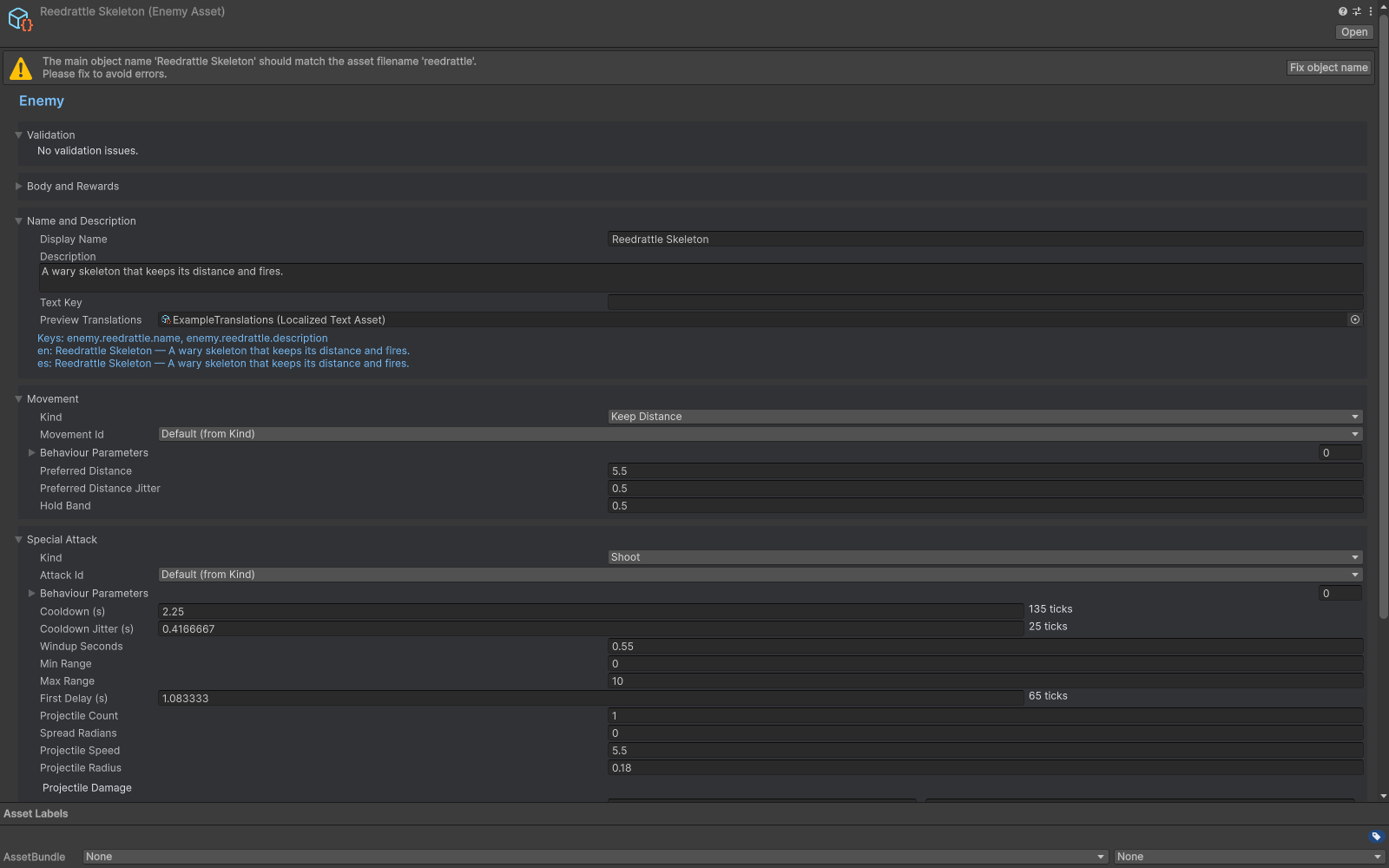This screenshot has height=868, width=1389.
Task: Click the vertical scrollbar down arrow
Action: tap(1384, 796)
